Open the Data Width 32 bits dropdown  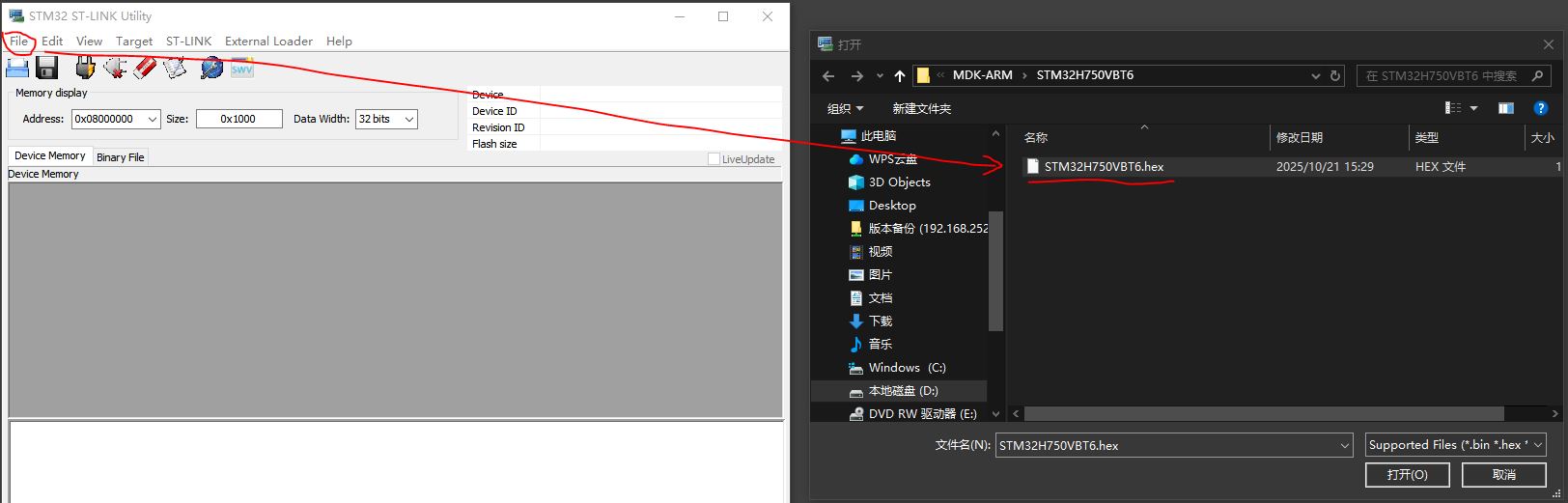[409, 119]
